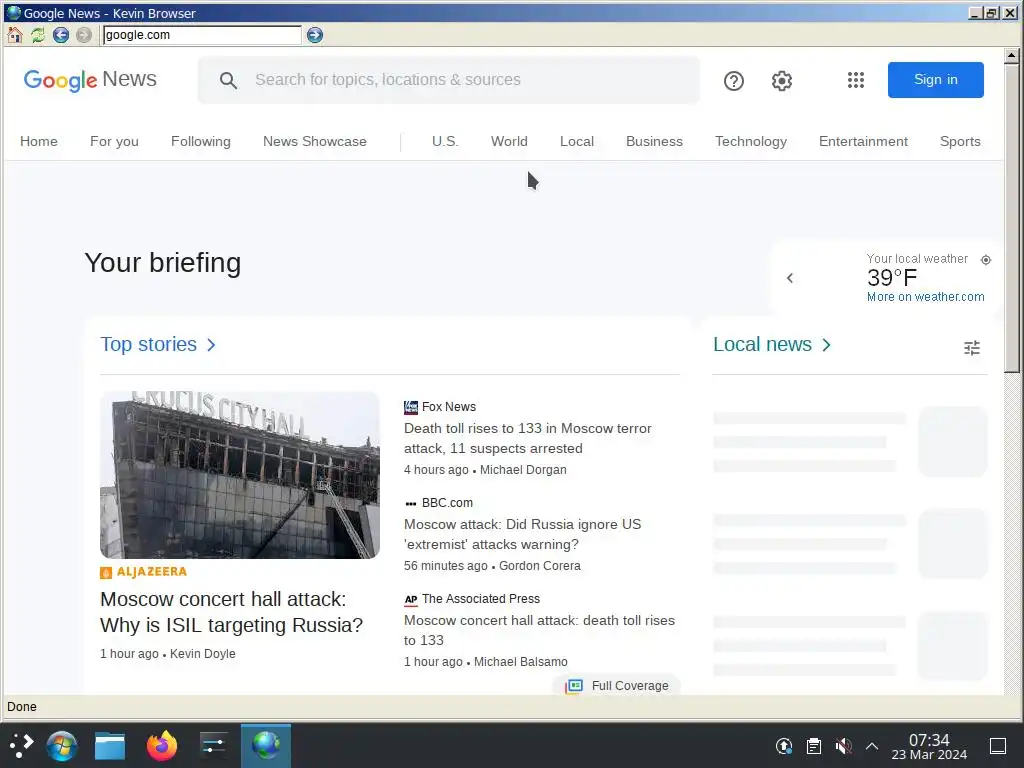The image size is (1024, 768).
Task: Open the World news section
Action: point(509,141)
